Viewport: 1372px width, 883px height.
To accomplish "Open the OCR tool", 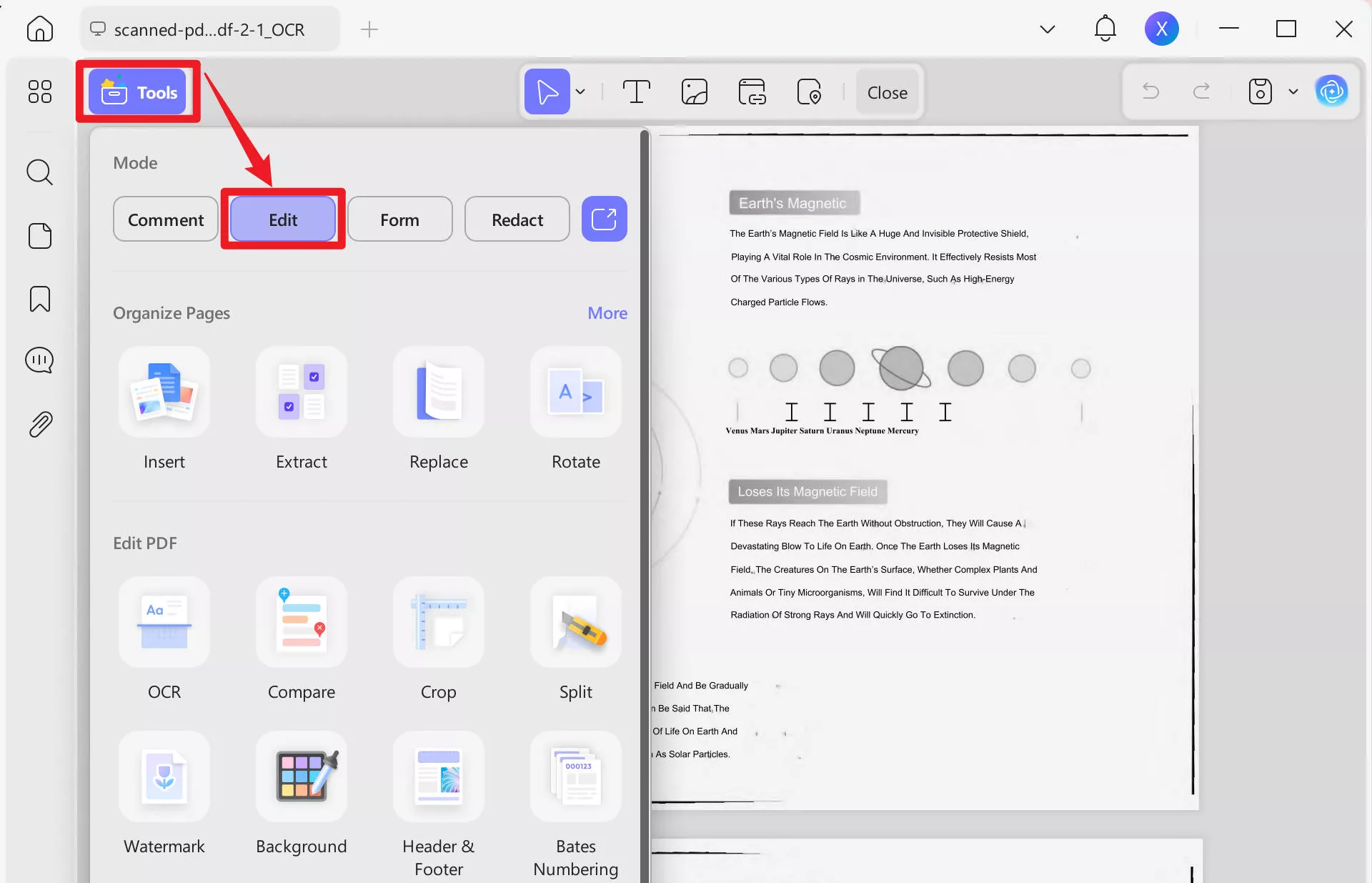I will click(164, 623).
